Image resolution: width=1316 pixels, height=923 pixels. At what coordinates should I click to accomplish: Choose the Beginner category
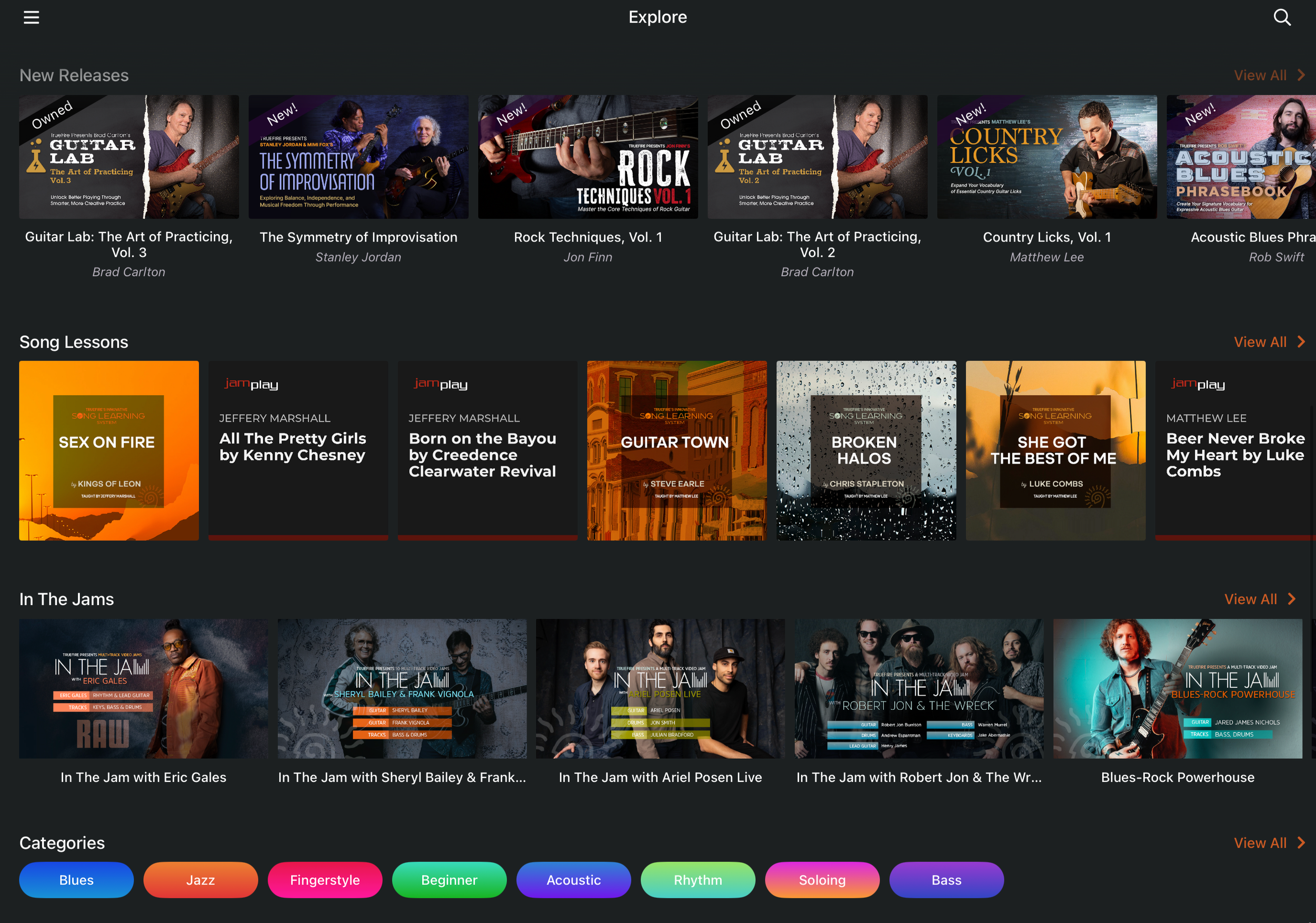(450, 880)
